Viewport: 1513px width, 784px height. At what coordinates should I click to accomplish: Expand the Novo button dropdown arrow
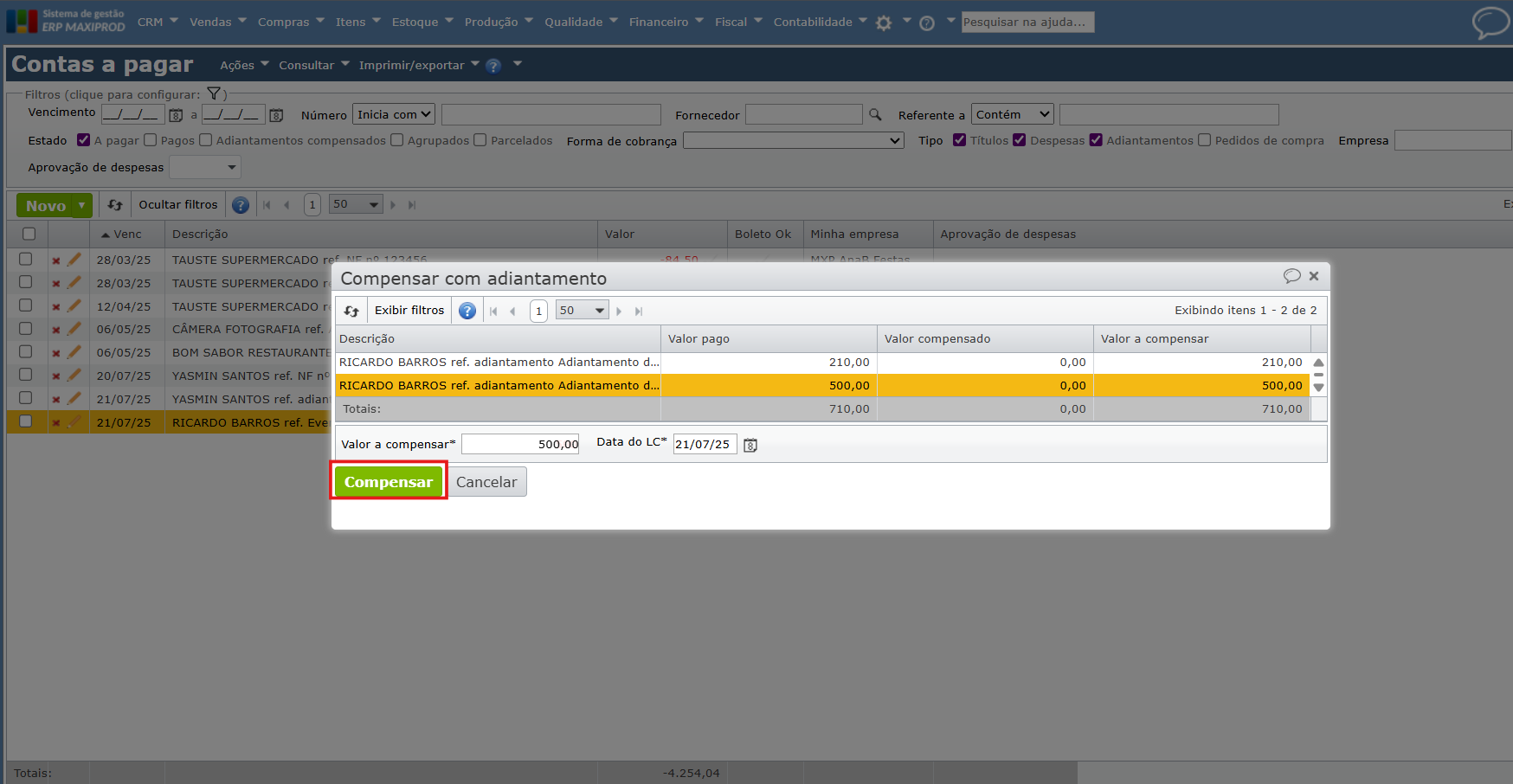click(x=82, y=206)
